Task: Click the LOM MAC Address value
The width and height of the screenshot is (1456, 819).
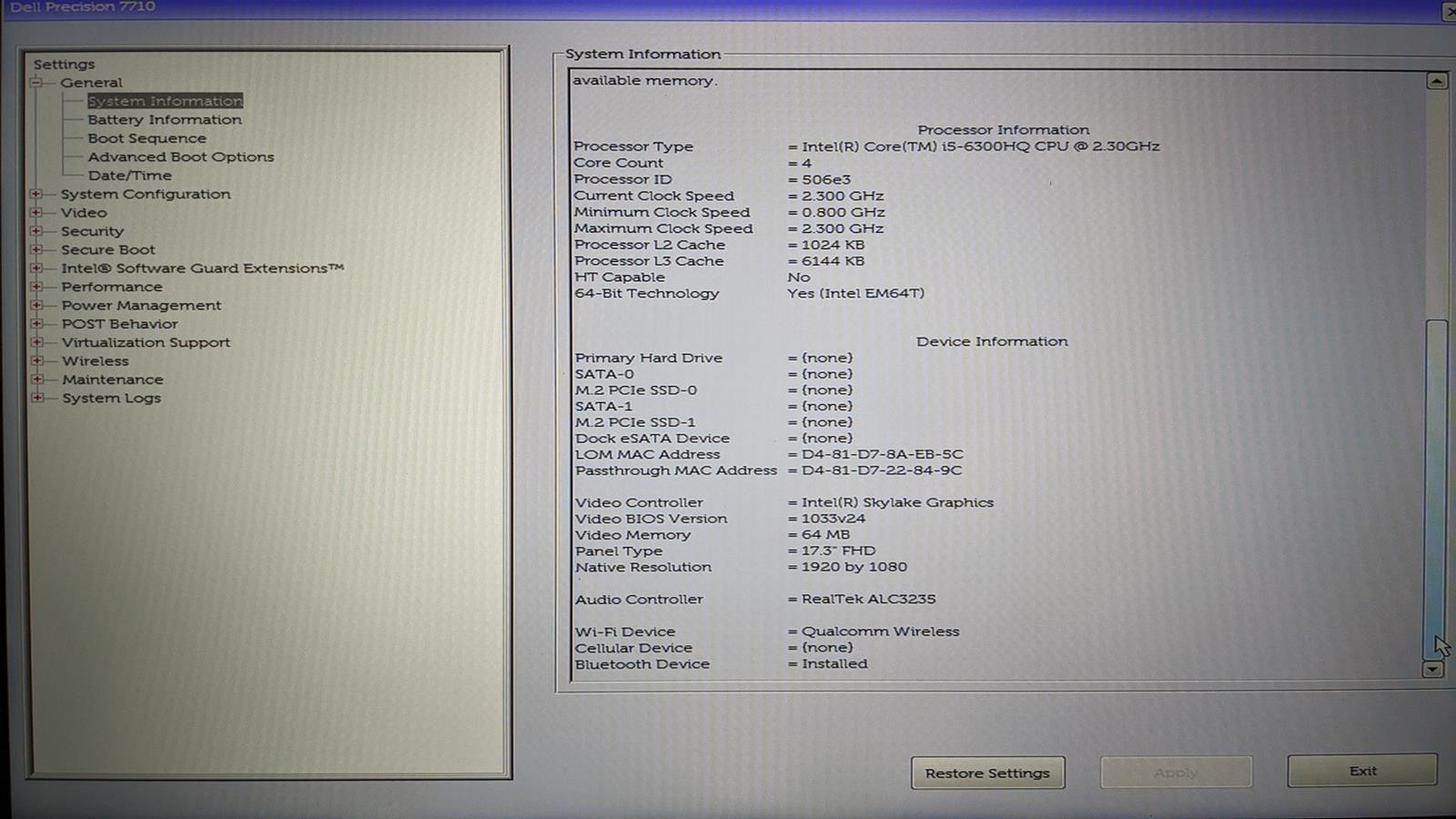Action: tap(882, 454)
